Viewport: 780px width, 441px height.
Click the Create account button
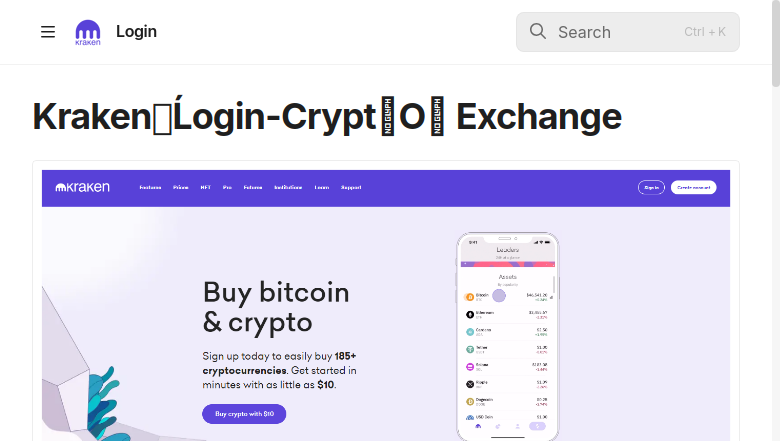pos(693,187)
